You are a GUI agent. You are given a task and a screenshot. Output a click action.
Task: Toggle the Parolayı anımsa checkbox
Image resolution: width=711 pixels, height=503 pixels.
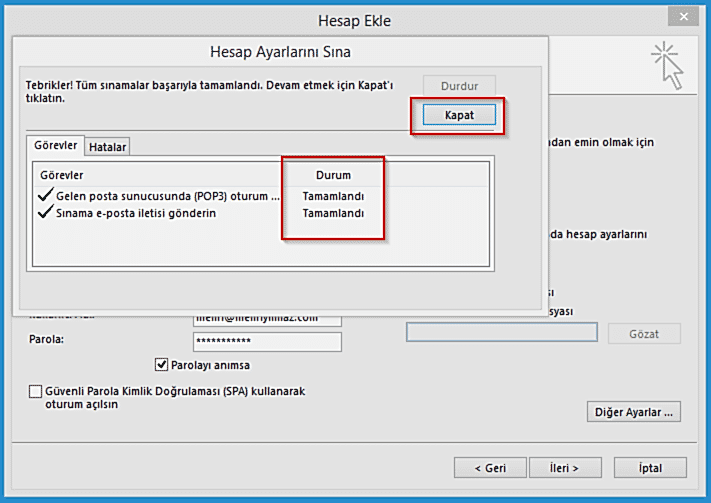click(161, 365)
